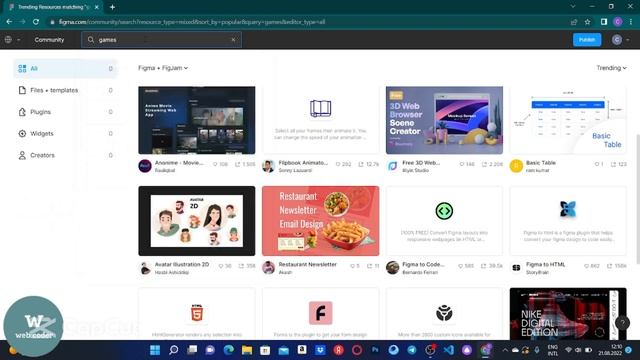Image resolution: width=640 pixels, height=360 pixels.
Task: Click the 'Basic Table' title link
Action: [x=541, y=163]
